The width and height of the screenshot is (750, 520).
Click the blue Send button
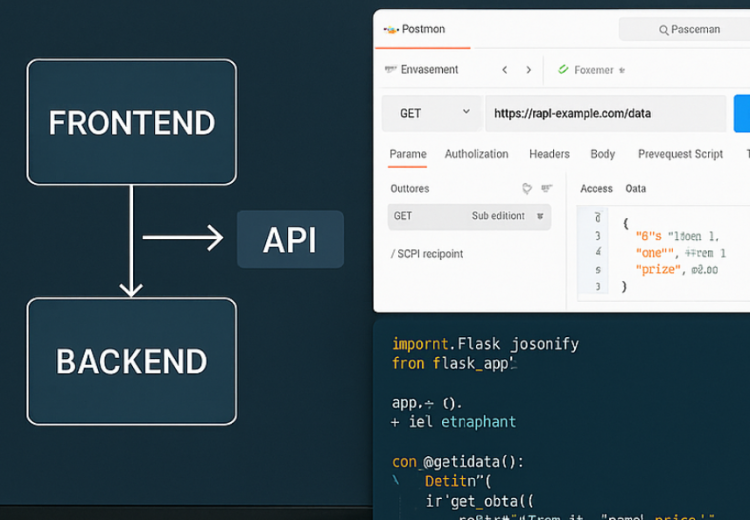tap(741, 113)
